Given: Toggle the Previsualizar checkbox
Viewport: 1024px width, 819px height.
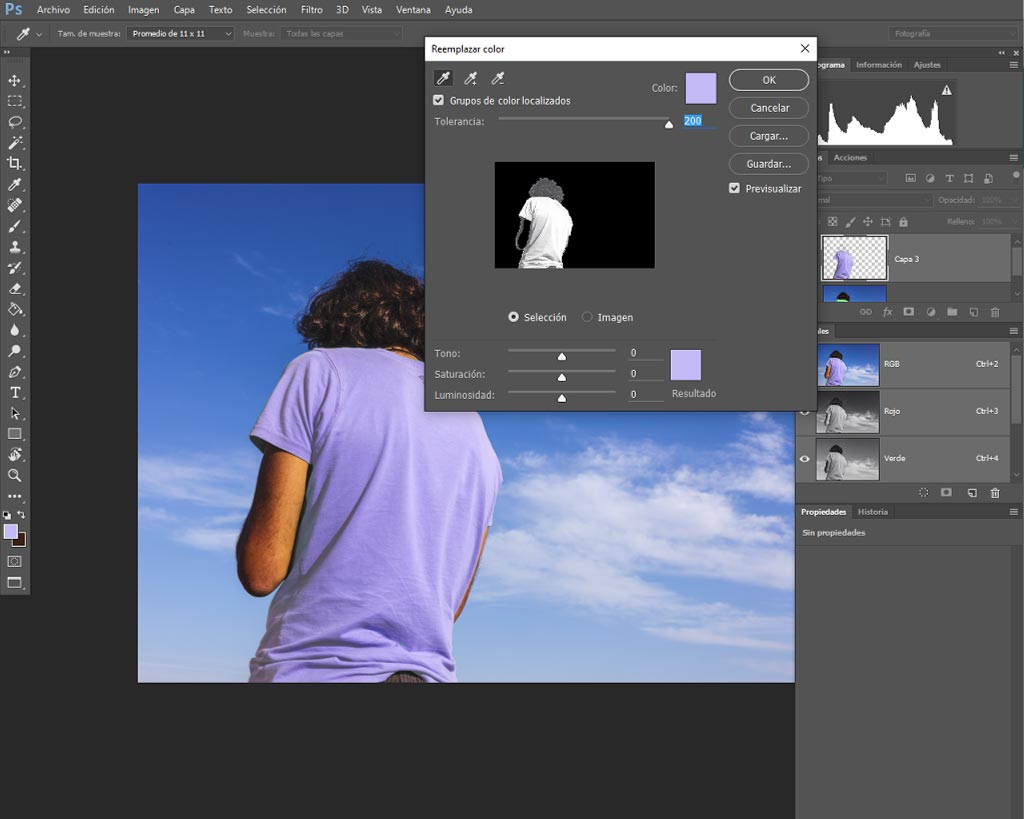Looking at the screenshot, I should 734,188.
